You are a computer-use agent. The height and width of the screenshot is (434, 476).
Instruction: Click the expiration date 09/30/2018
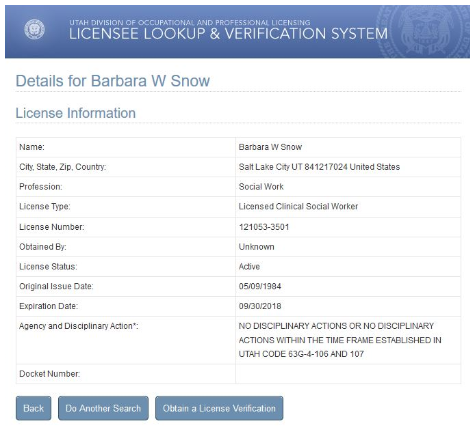click(x=260, y=306)
